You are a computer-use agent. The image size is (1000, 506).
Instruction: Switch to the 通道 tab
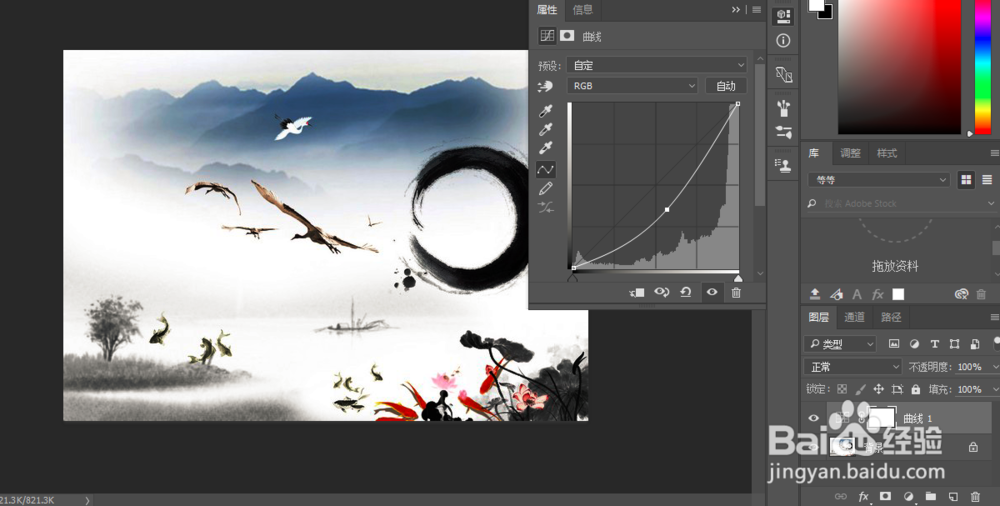(854, 317)
